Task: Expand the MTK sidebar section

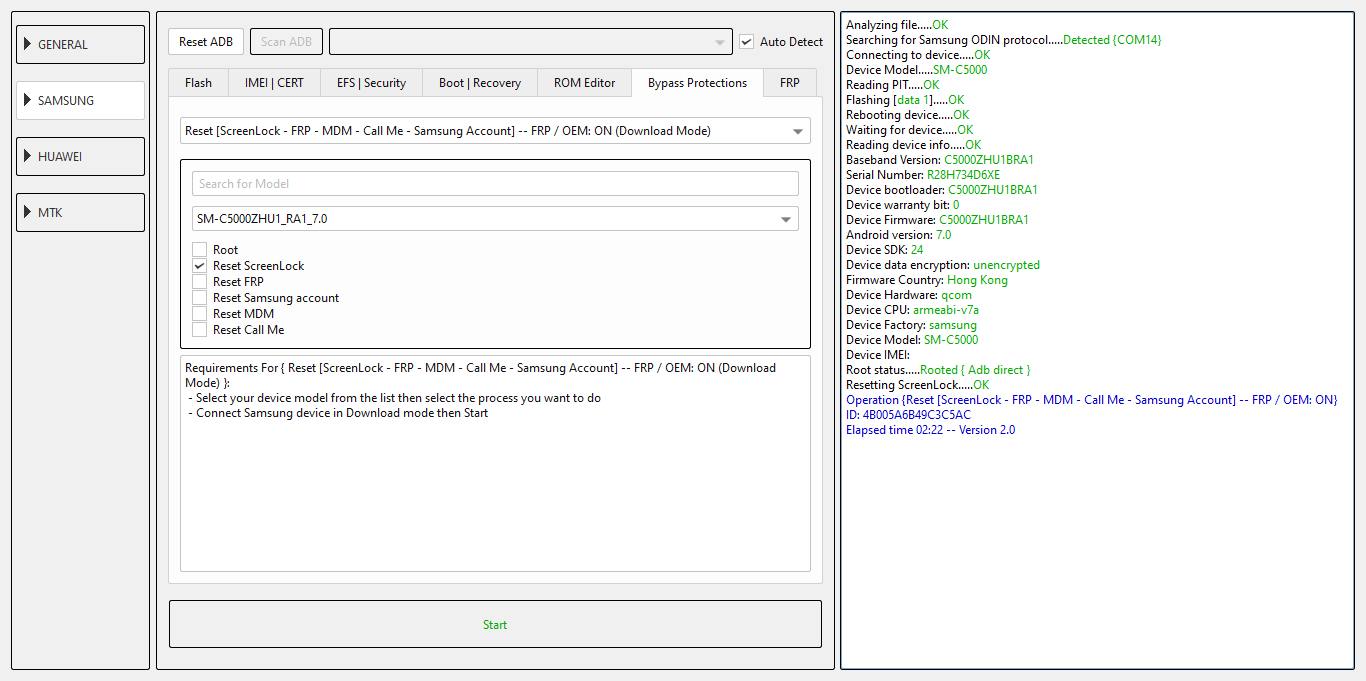Action: 81,212
